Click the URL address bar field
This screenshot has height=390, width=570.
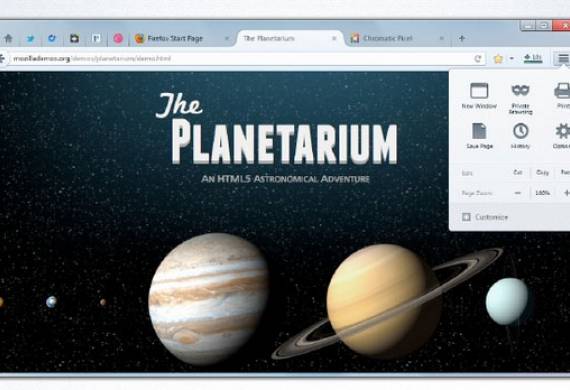click(242, 59)
